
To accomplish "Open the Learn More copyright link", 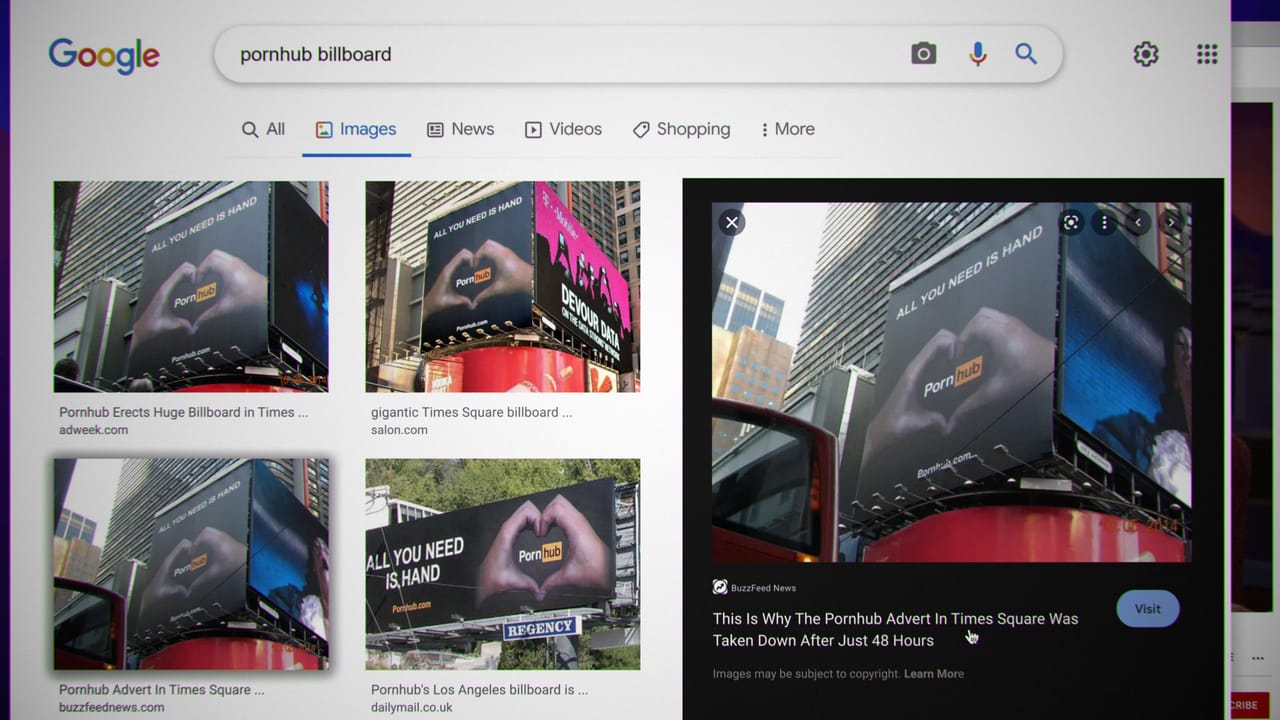I will 934,674.
